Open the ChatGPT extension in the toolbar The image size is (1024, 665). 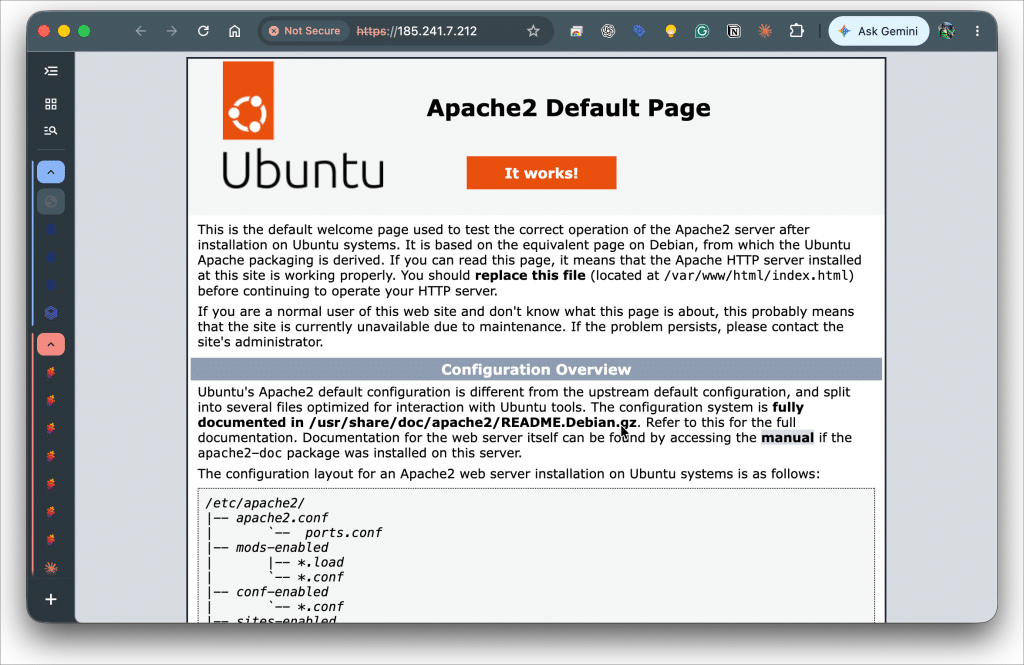point(608,31)
